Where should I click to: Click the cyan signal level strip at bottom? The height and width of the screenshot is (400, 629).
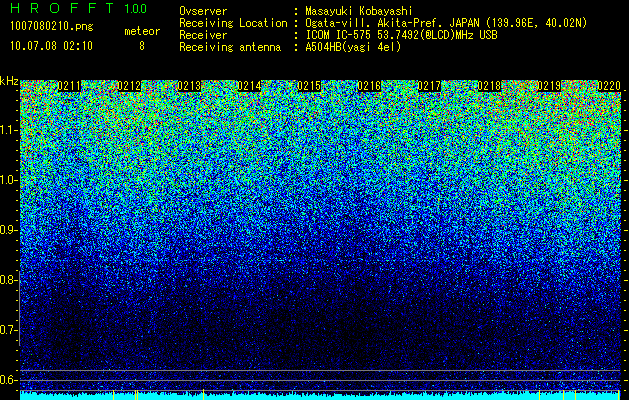[321, 396]
